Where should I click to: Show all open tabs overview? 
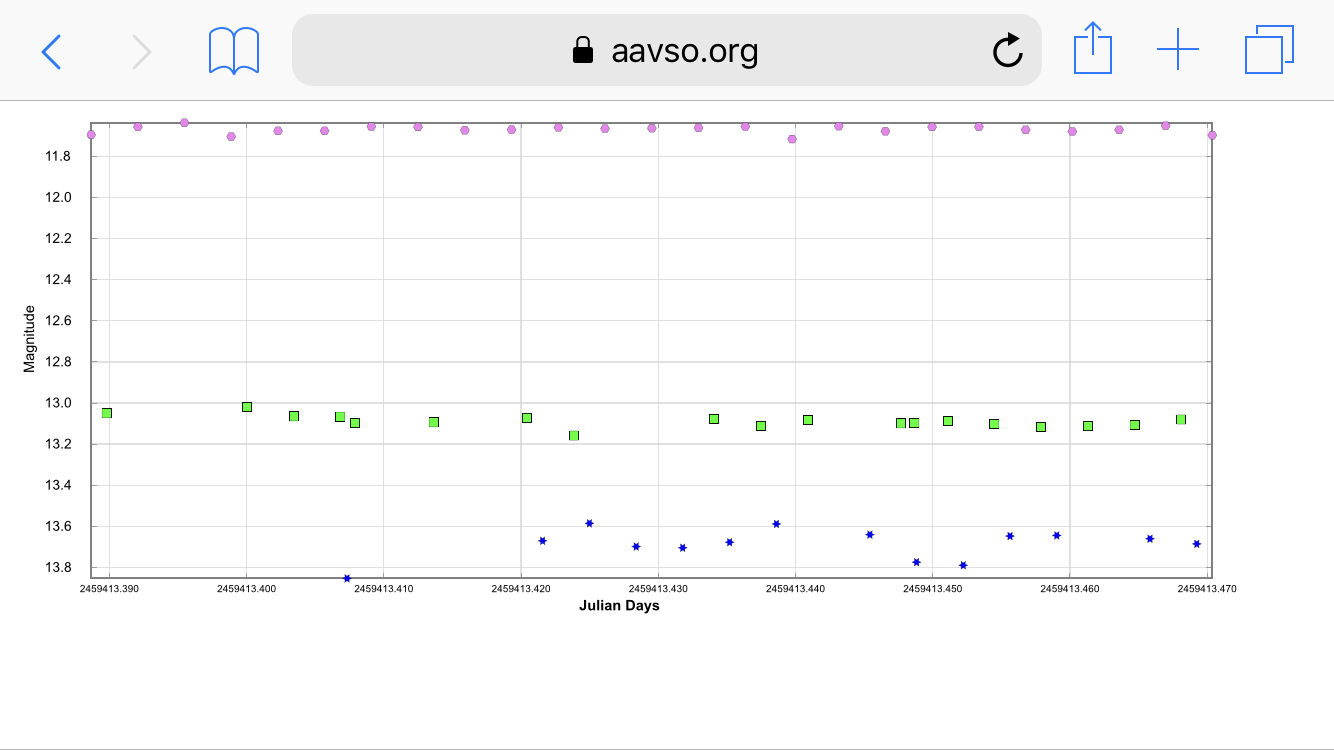click(1269, 50)
